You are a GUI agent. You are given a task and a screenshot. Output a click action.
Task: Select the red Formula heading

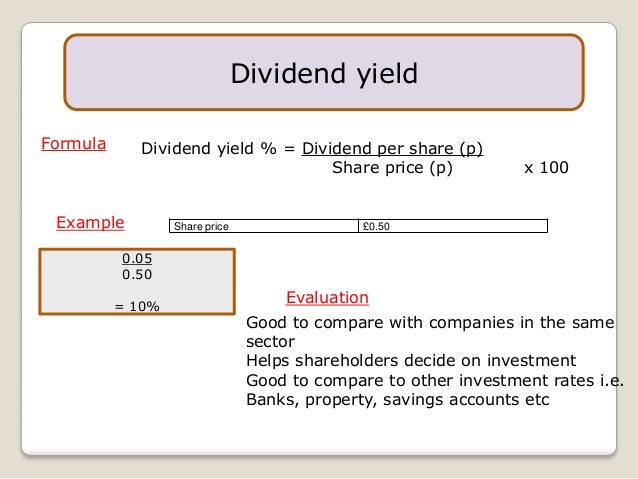point(74,144)
